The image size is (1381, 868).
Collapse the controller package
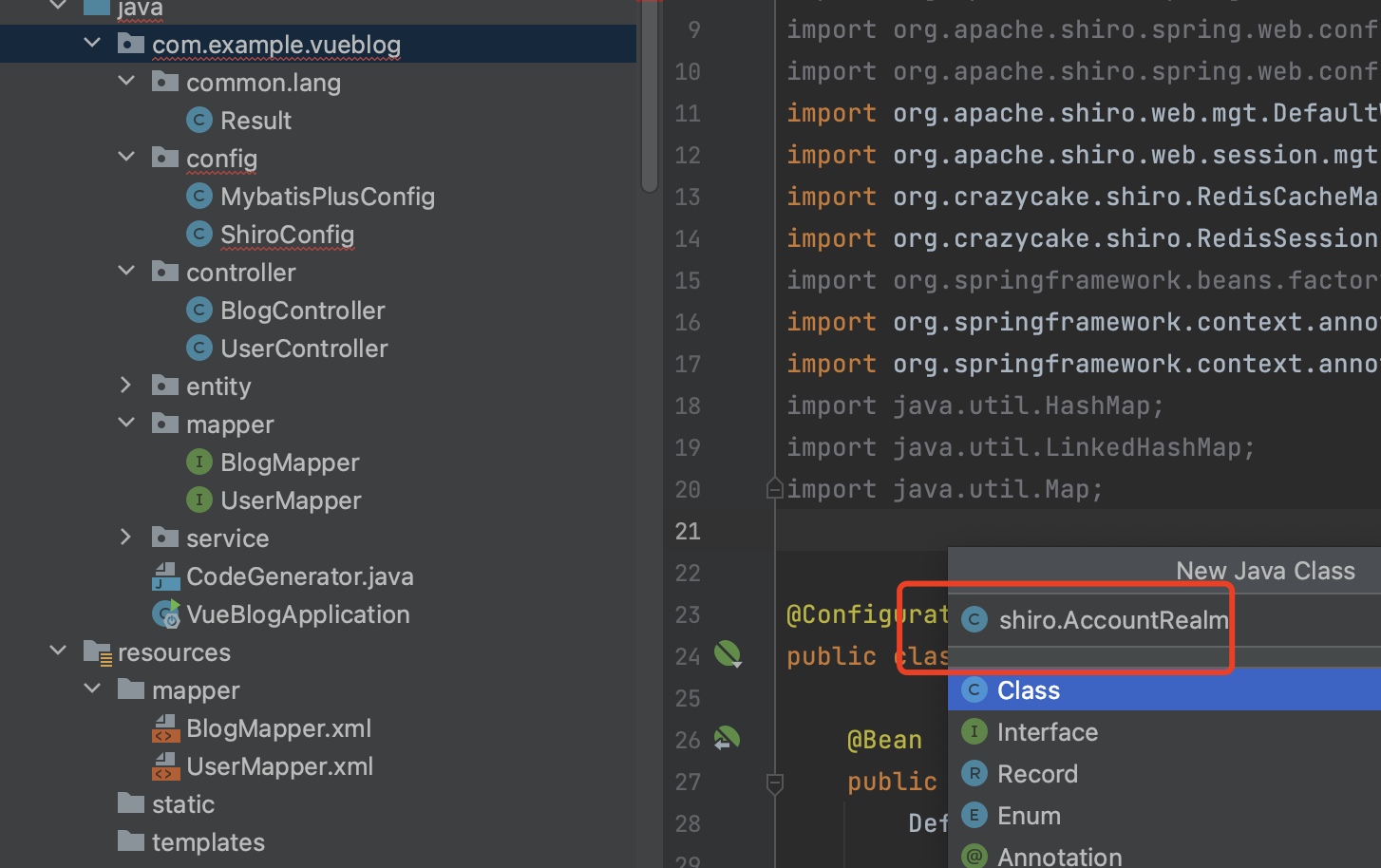click(x=126, y=272)
